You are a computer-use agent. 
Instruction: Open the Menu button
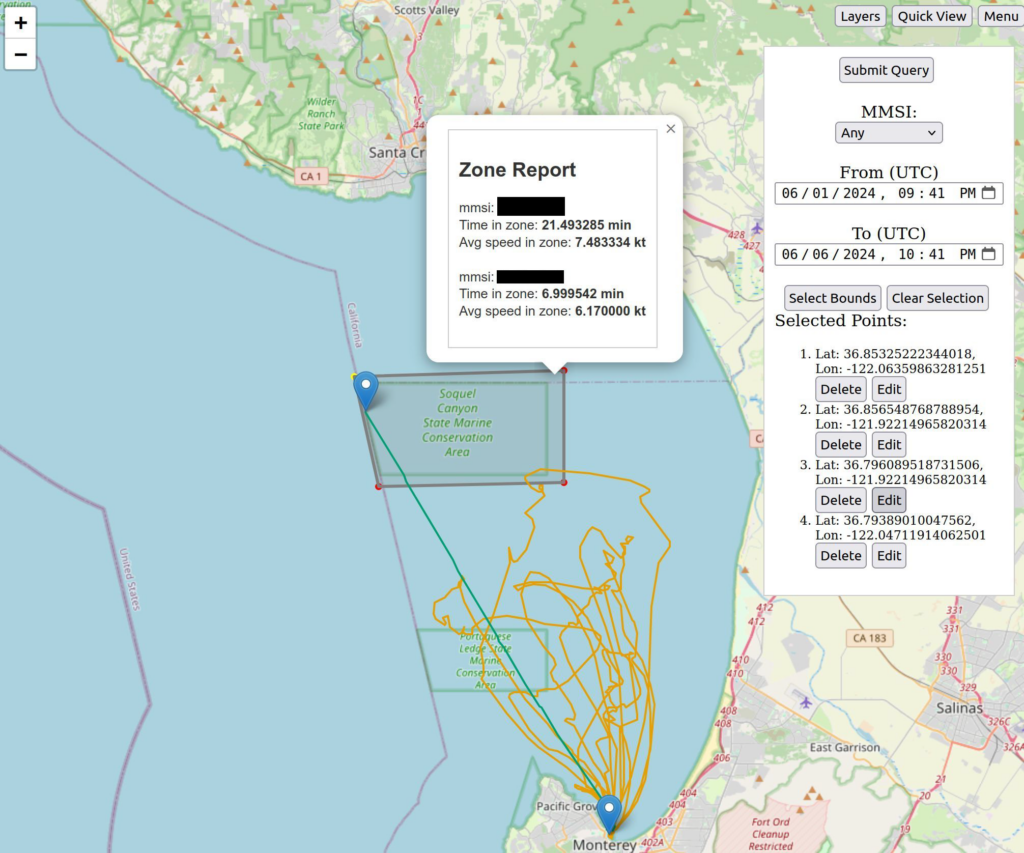pos(1000,16)
